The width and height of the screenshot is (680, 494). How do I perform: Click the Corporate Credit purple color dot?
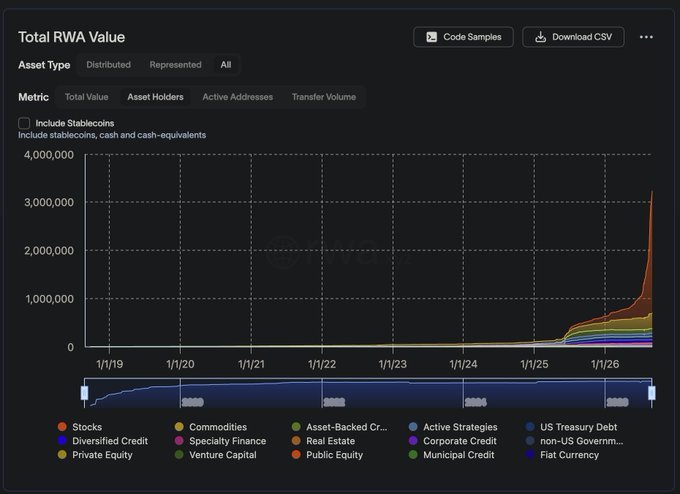point(413,441)
